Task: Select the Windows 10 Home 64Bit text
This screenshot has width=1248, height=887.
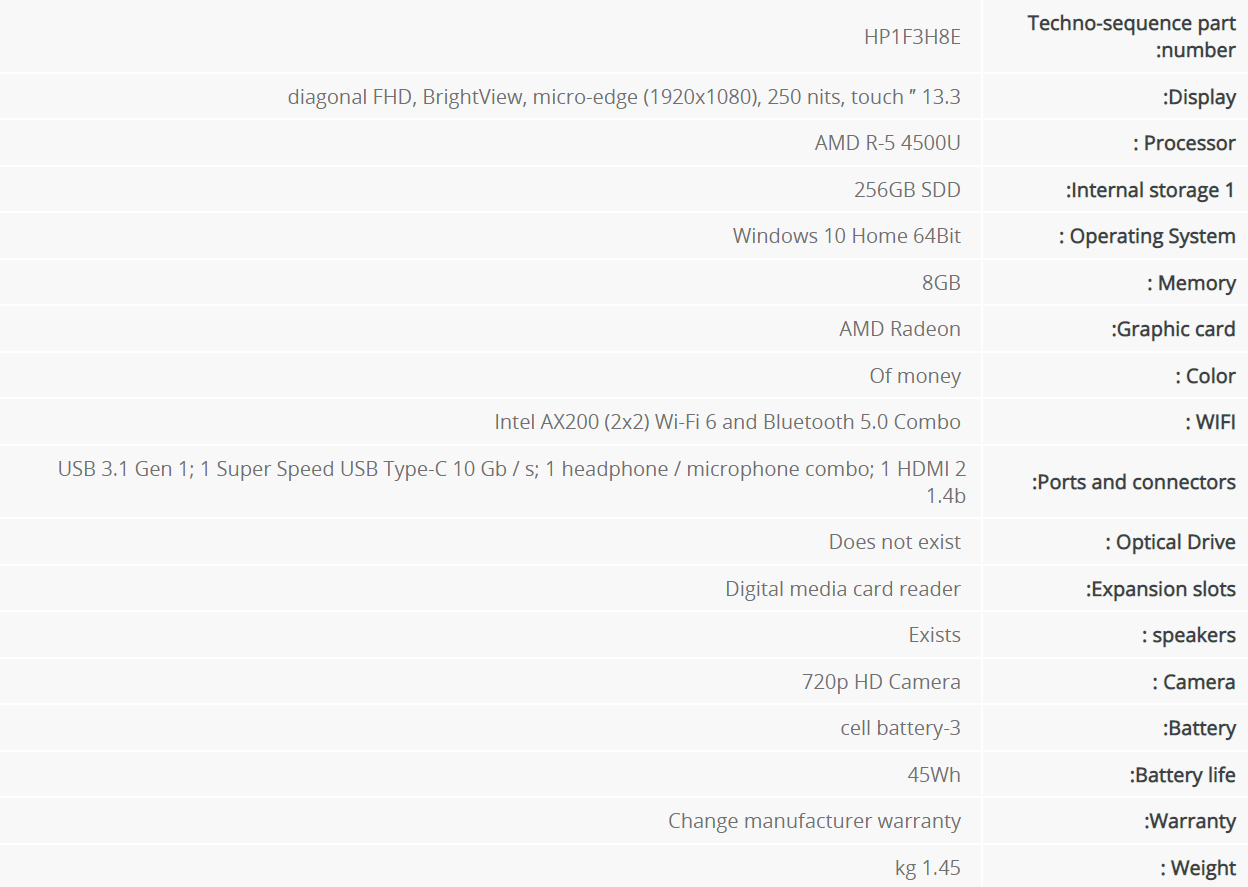Action: [846, 236]
